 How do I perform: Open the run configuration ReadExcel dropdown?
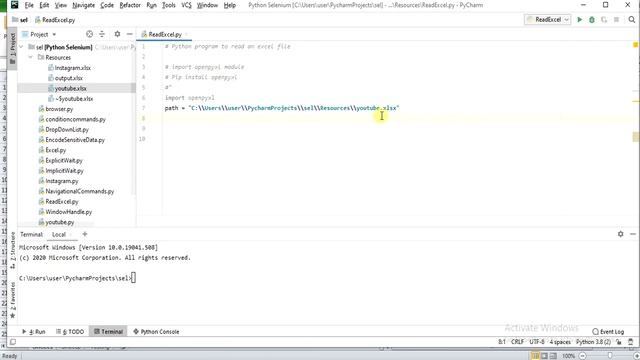[x=547, y=20]
